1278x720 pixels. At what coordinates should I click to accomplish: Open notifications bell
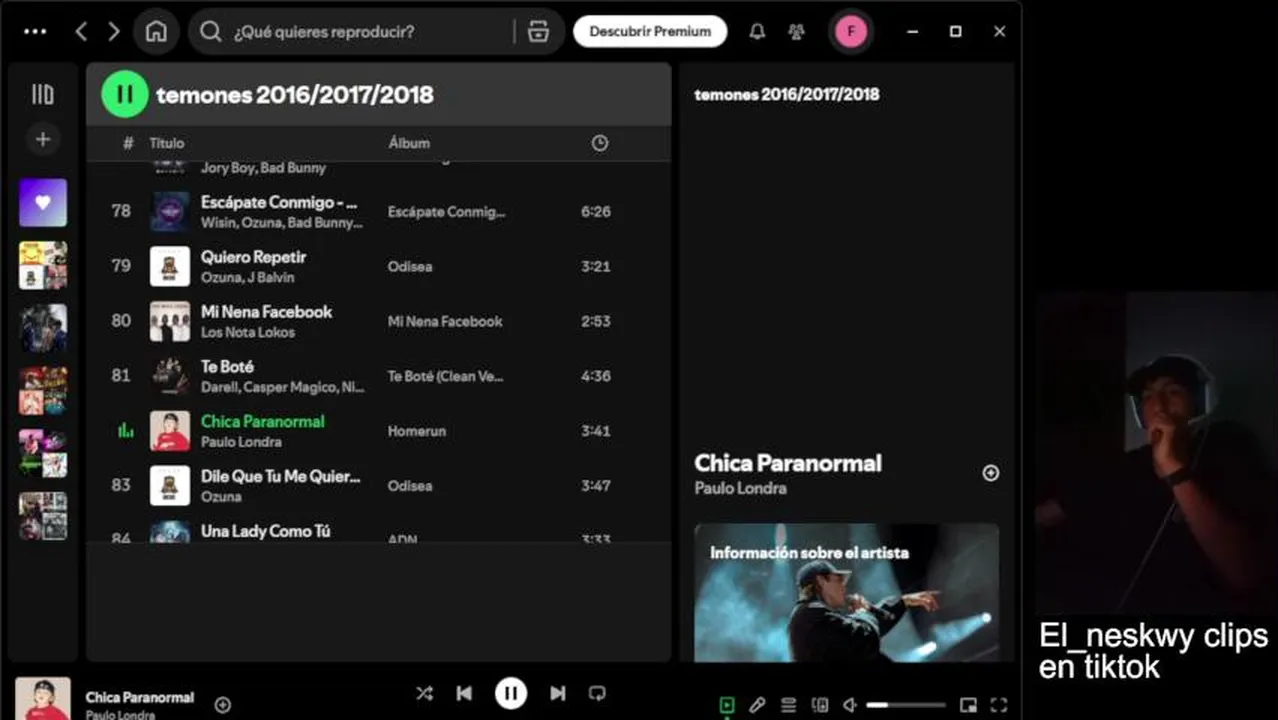tap(757, 31)
